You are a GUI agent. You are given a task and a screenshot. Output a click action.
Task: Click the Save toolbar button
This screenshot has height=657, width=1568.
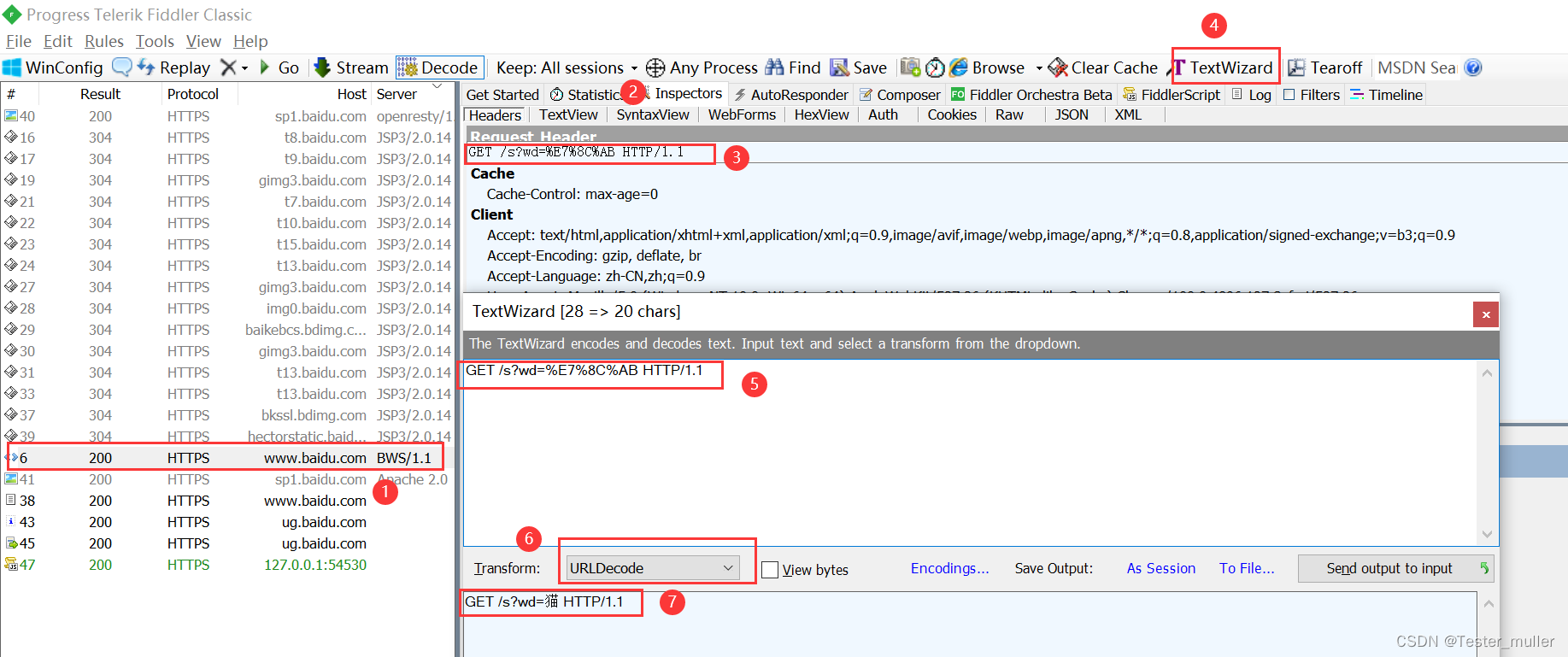(859, 67)
